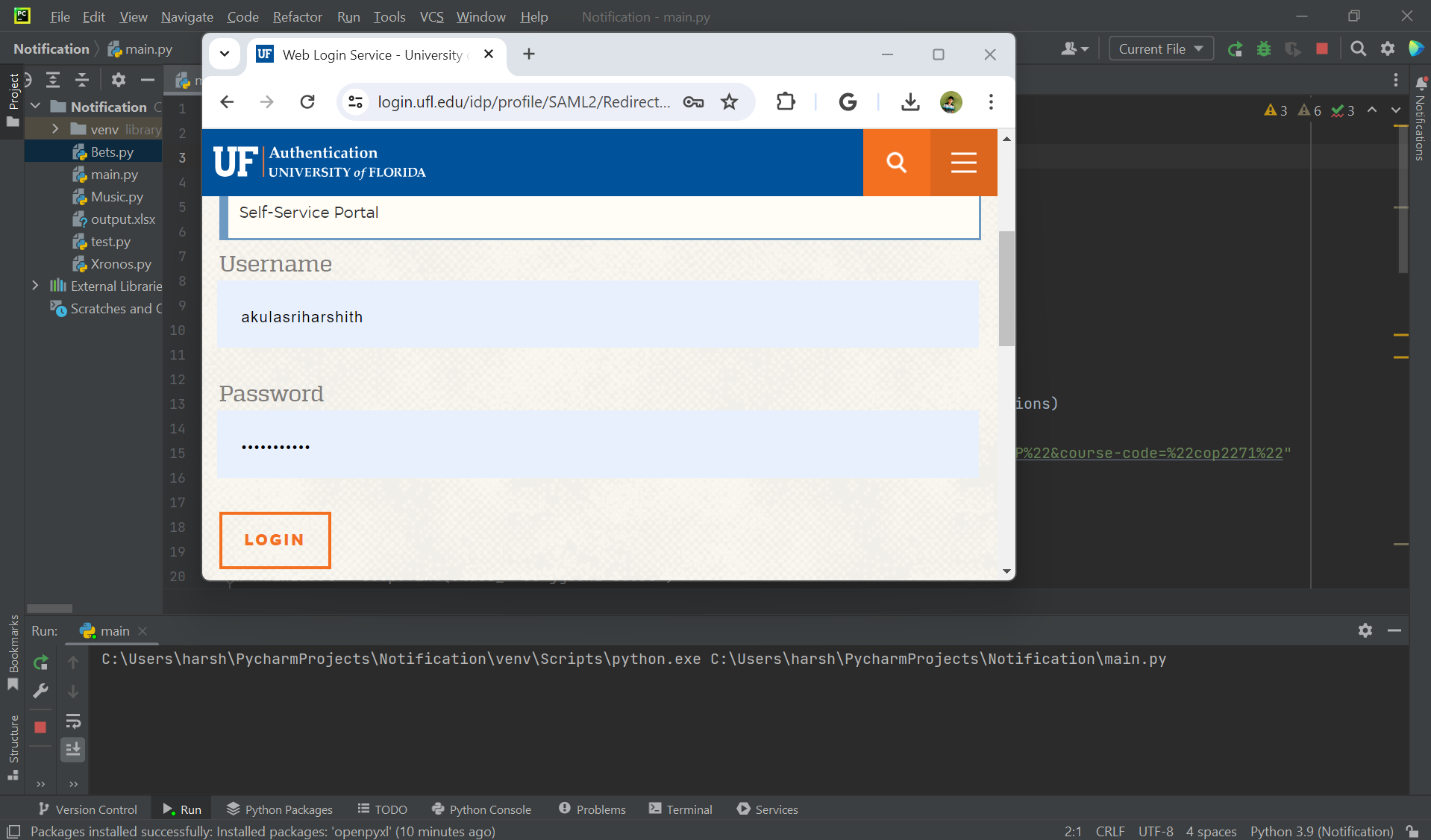Open a new browser tab
The image size is (1431, 840).
click(529, 54)
